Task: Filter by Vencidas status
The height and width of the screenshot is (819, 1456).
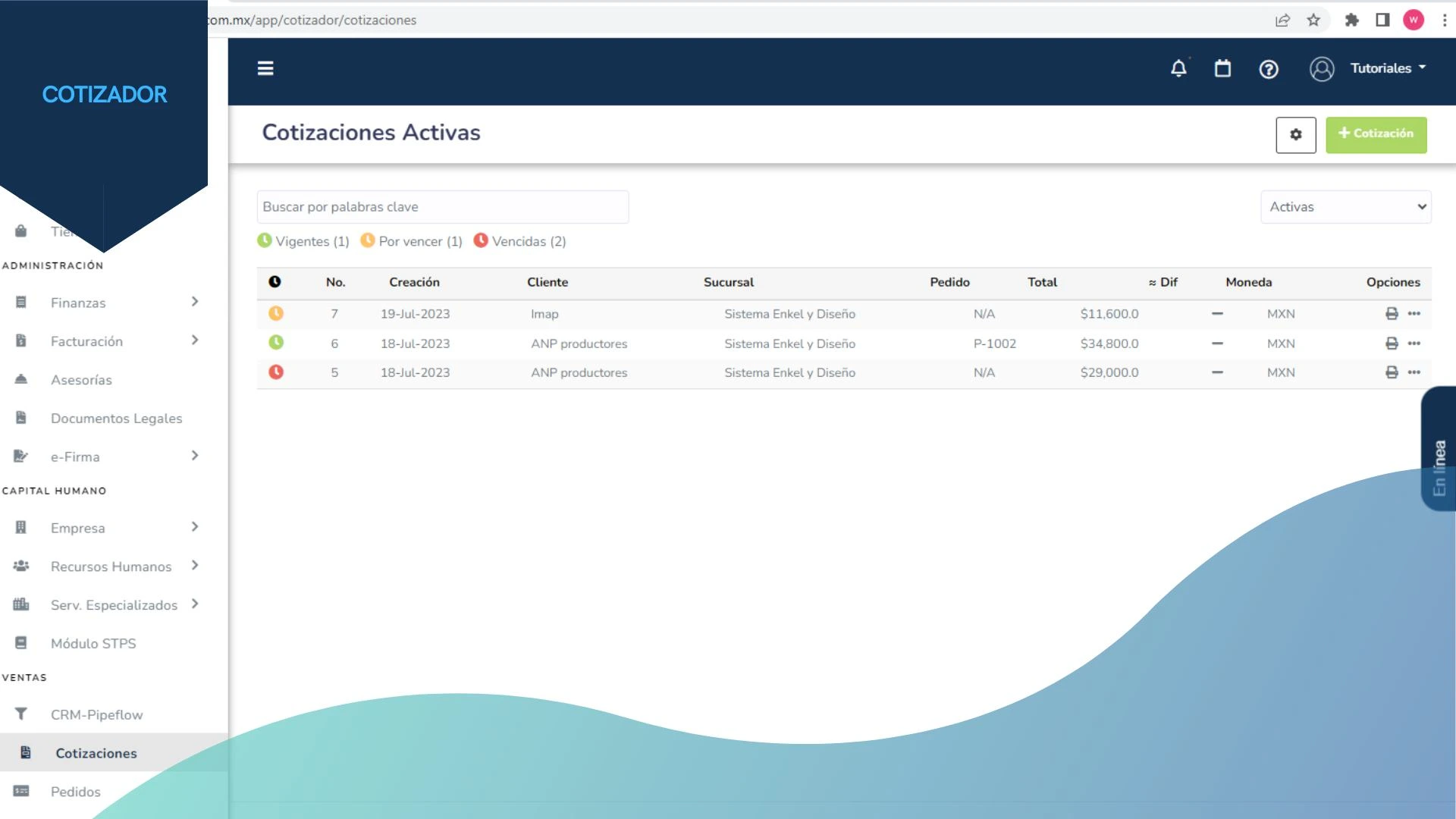Action: coord(520,241)
